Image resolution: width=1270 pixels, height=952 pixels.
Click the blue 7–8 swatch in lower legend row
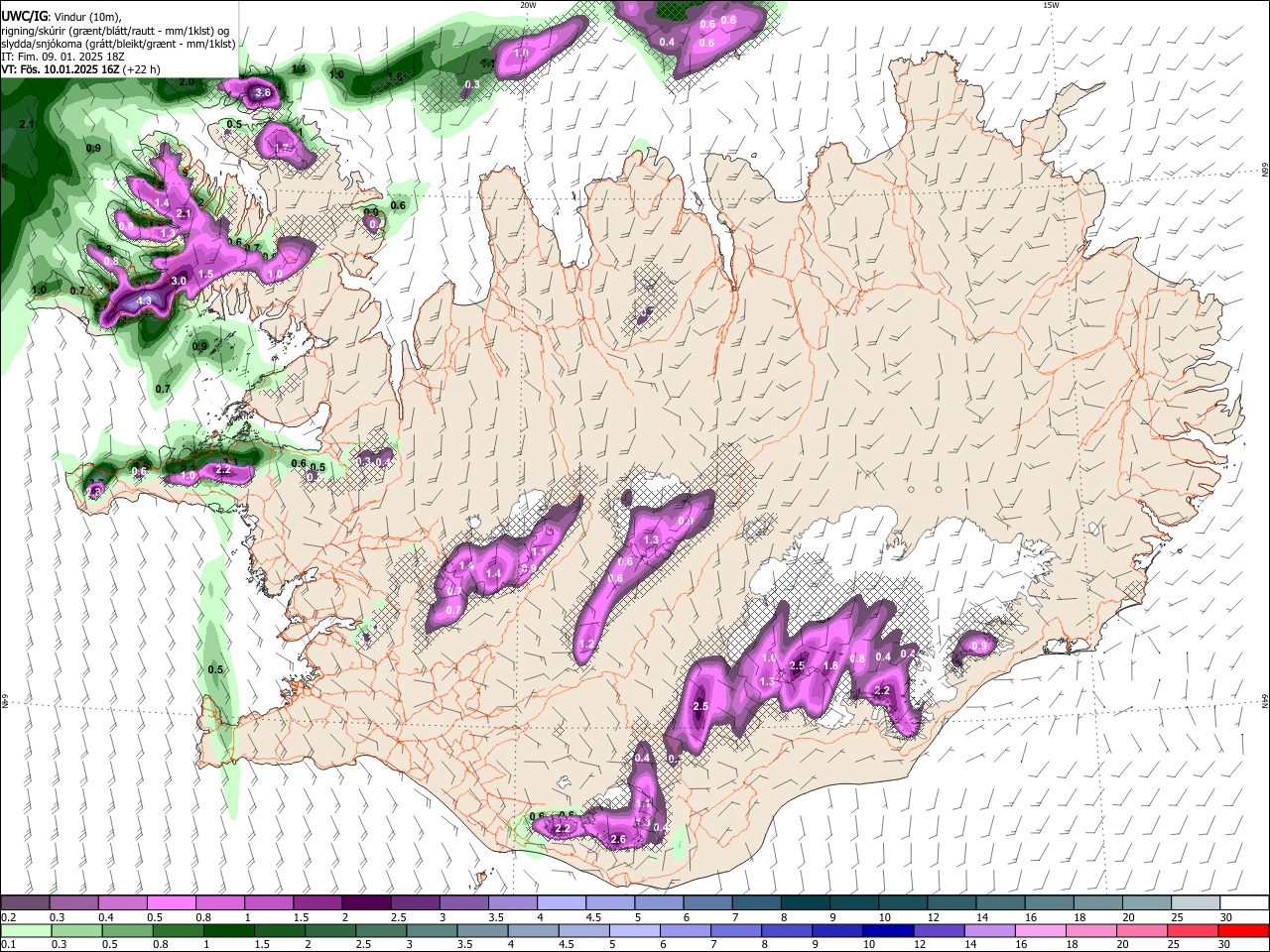[737, 930]
